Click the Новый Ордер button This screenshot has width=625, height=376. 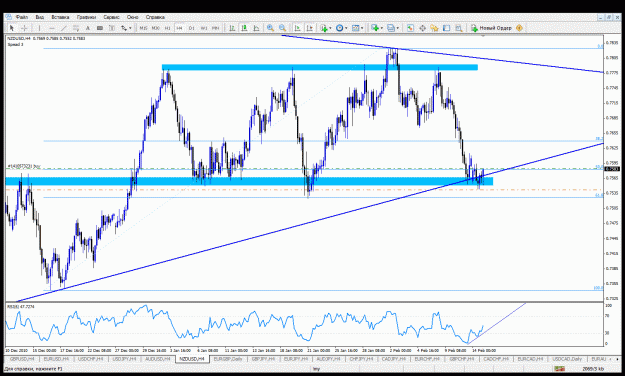pos(491,28)
